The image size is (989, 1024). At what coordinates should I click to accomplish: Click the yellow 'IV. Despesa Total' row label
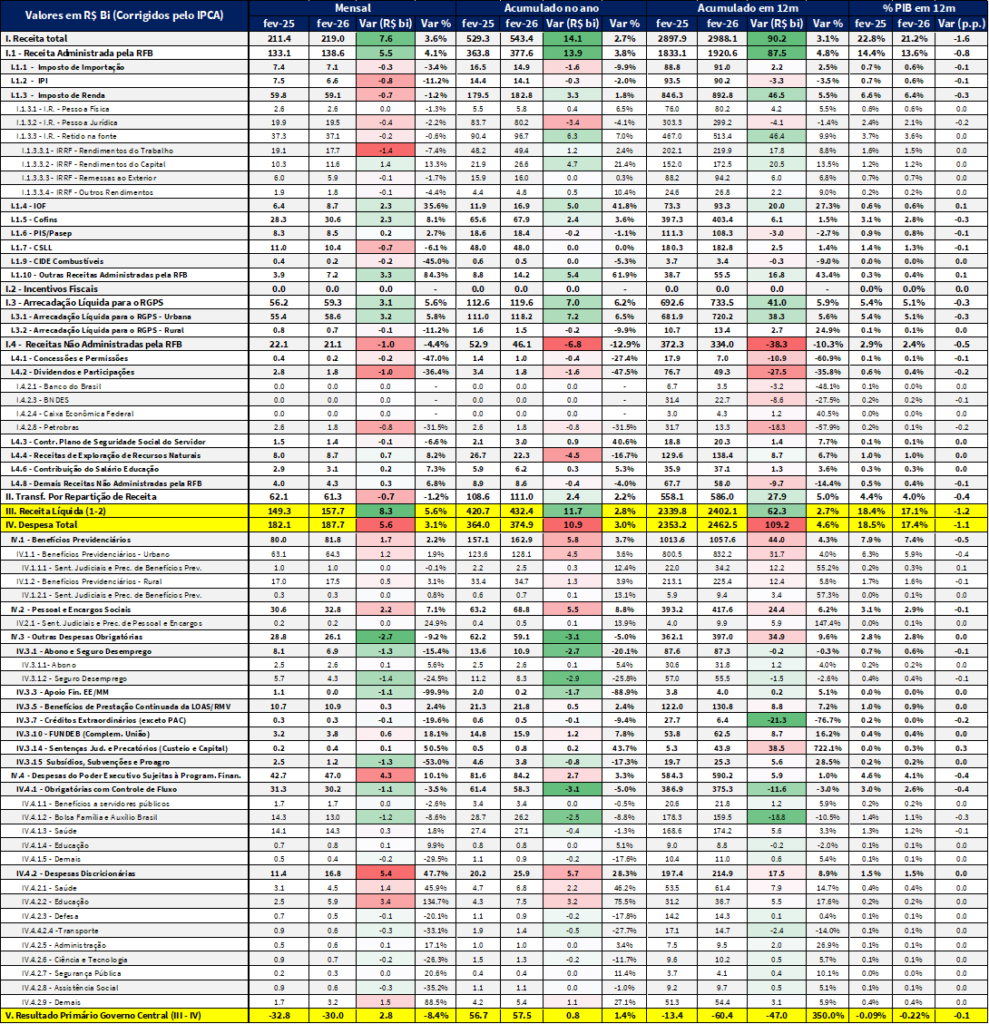coord(49,523)
